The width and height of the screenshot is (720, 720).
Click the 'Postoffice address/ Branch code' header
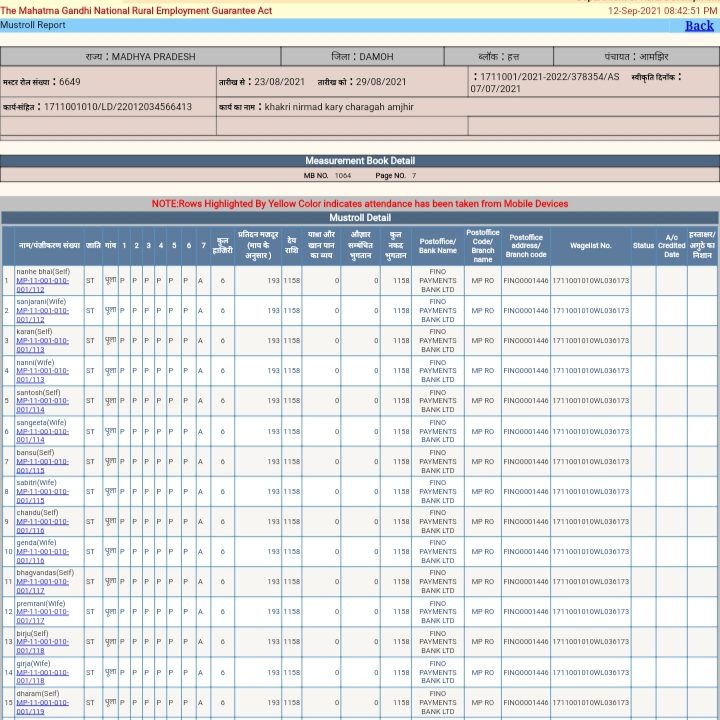[x=526, y=246]
